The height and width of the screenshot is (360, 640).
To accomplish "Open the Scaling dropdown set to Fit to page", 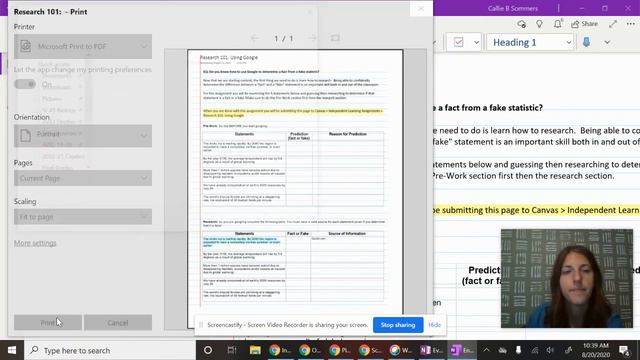I will 83,217.
